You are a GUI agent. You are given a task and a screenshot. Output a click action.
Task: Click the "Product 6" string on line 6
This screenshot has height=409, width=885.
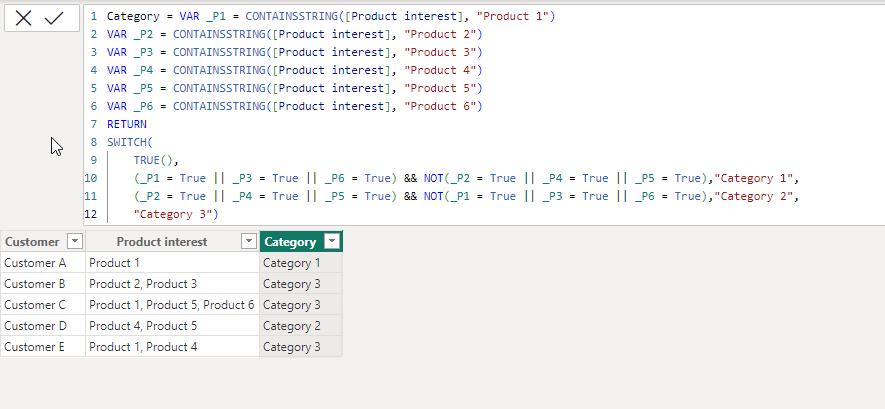pyautogui.click(x=440, y=107)
